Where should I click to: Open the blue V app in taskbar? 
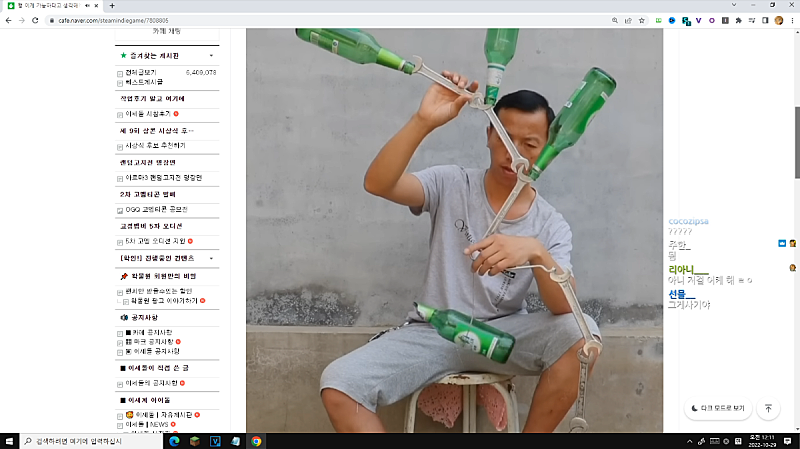click(215, 441)
